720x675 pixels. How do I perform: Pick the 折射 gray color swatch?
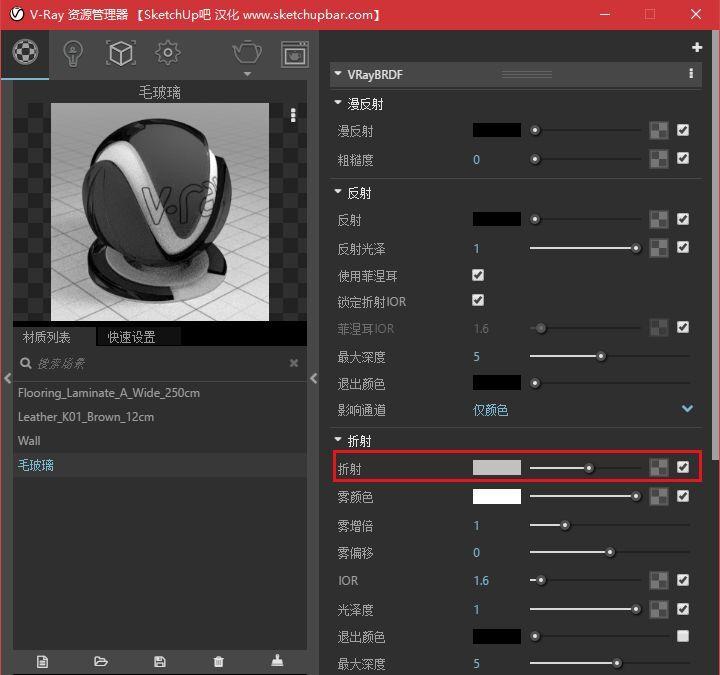point(497,467)
